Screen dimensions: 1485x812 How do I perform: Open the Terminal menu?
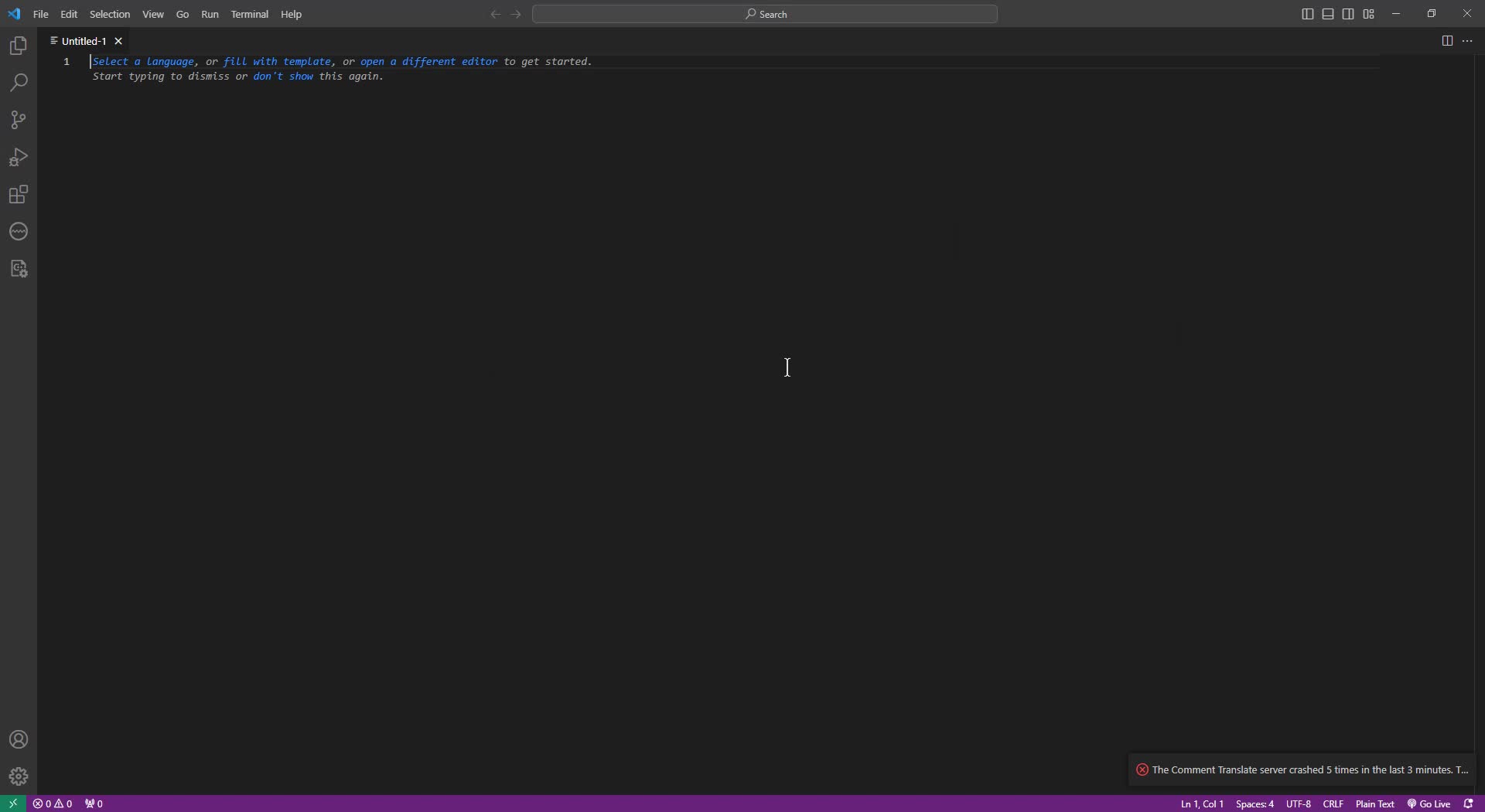point(249,15)
